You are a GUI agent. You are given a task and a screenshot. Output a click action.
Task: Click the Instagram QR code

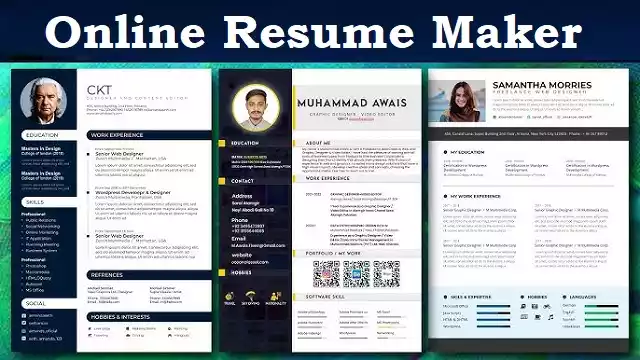tap(327, 274)
